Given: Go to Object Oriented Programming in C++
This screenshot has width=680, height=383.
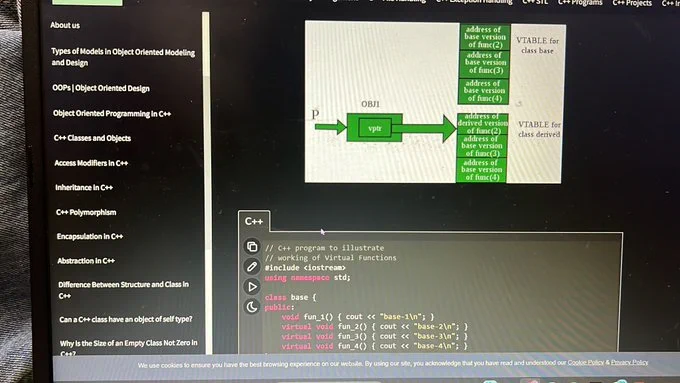Looking at the screenshot, I should tap(112, 113).
